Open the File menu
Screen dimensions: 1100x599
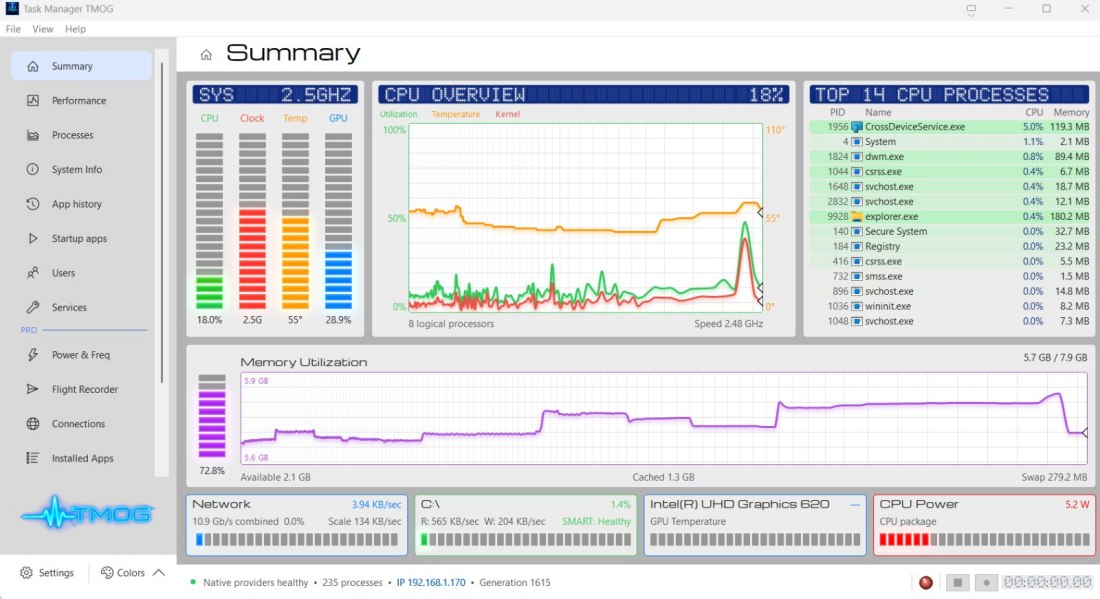coord(13,29)
